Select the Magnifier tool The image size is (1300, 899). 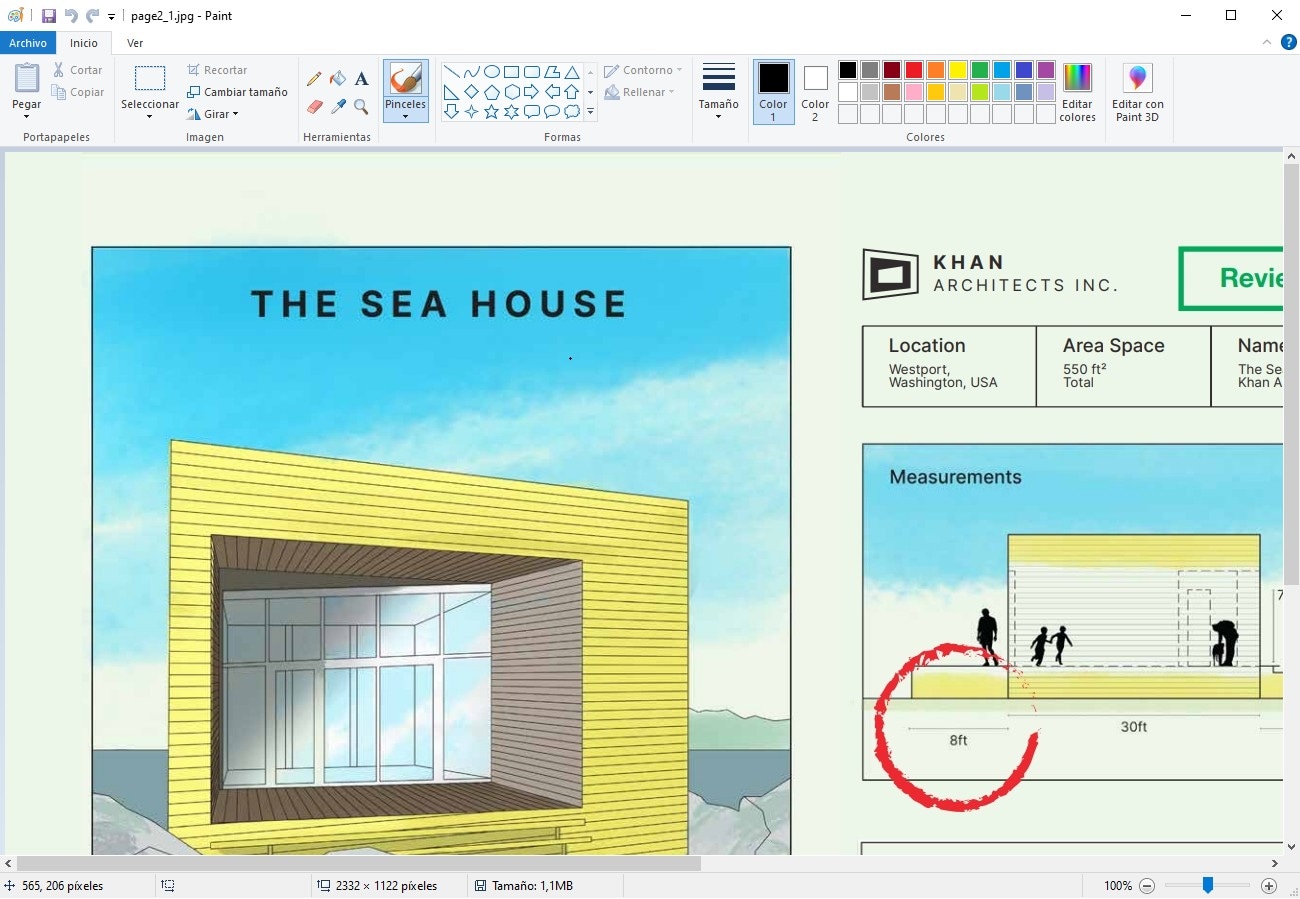pos(361,106)
